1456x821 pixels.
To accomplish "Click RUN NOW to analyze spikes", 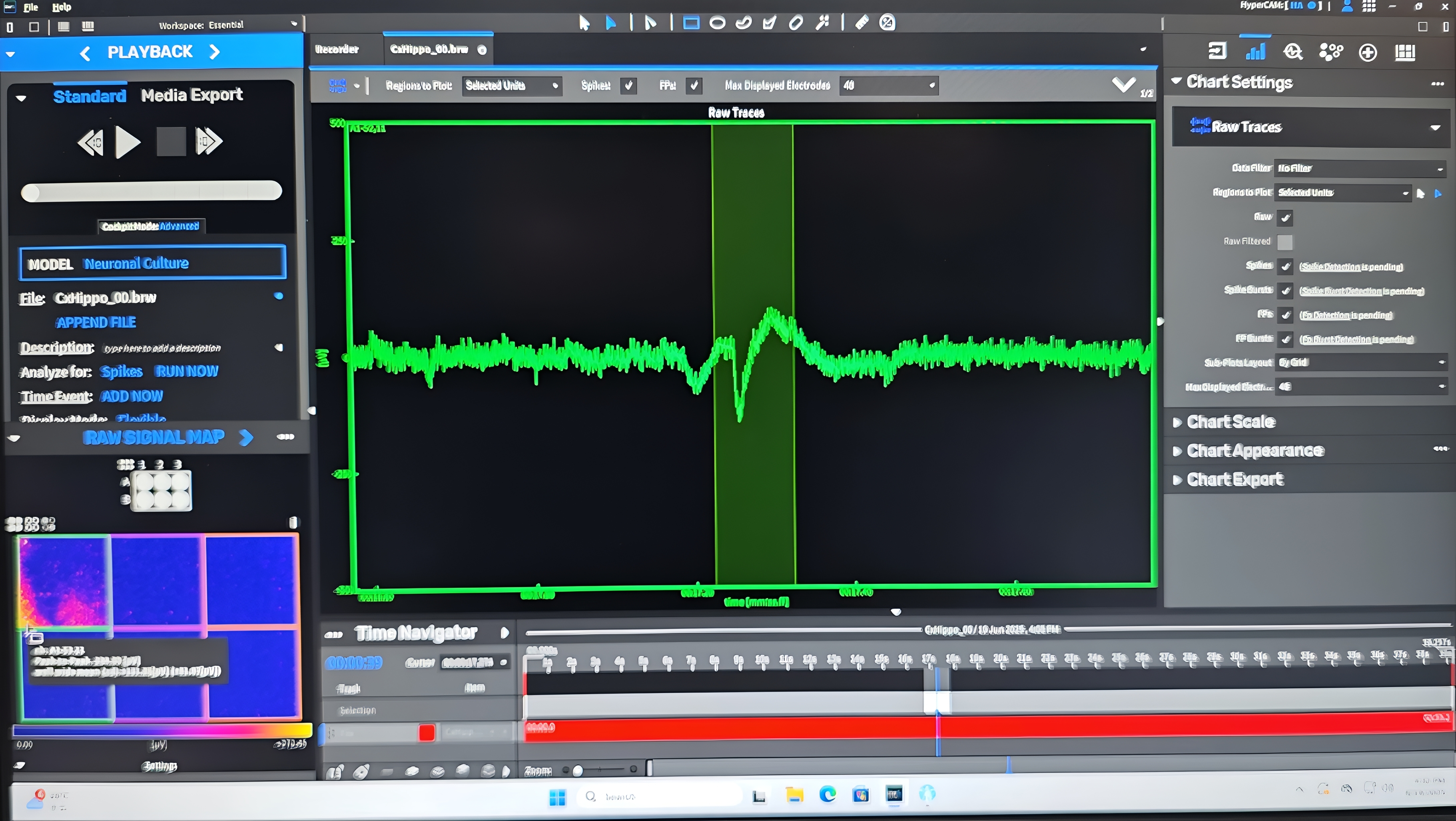I will pos(187,371).
